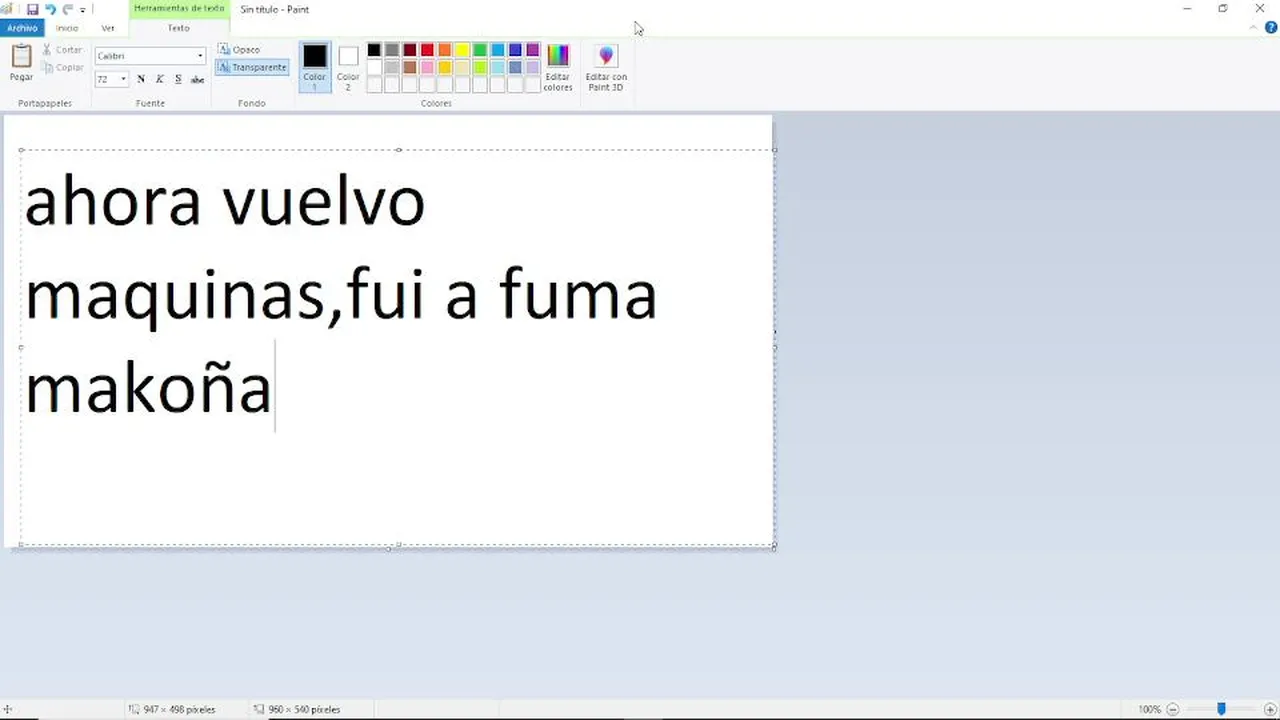Viewport: 1280px width, 720px height.
Task: Open the Archivo menu
Action: tap(22, 28)
